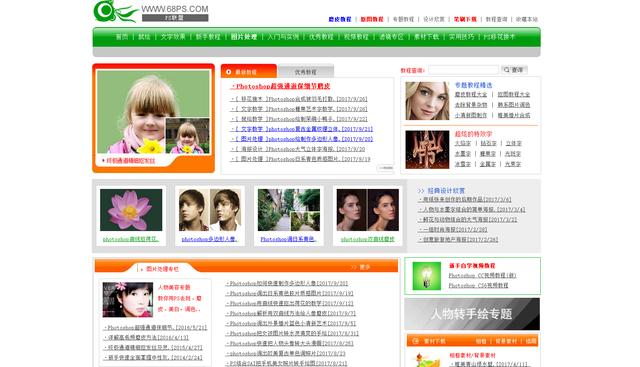Open 实用技巧 in the green navigation bar
This screenshot has height=367, width=640.
(461, 37)
